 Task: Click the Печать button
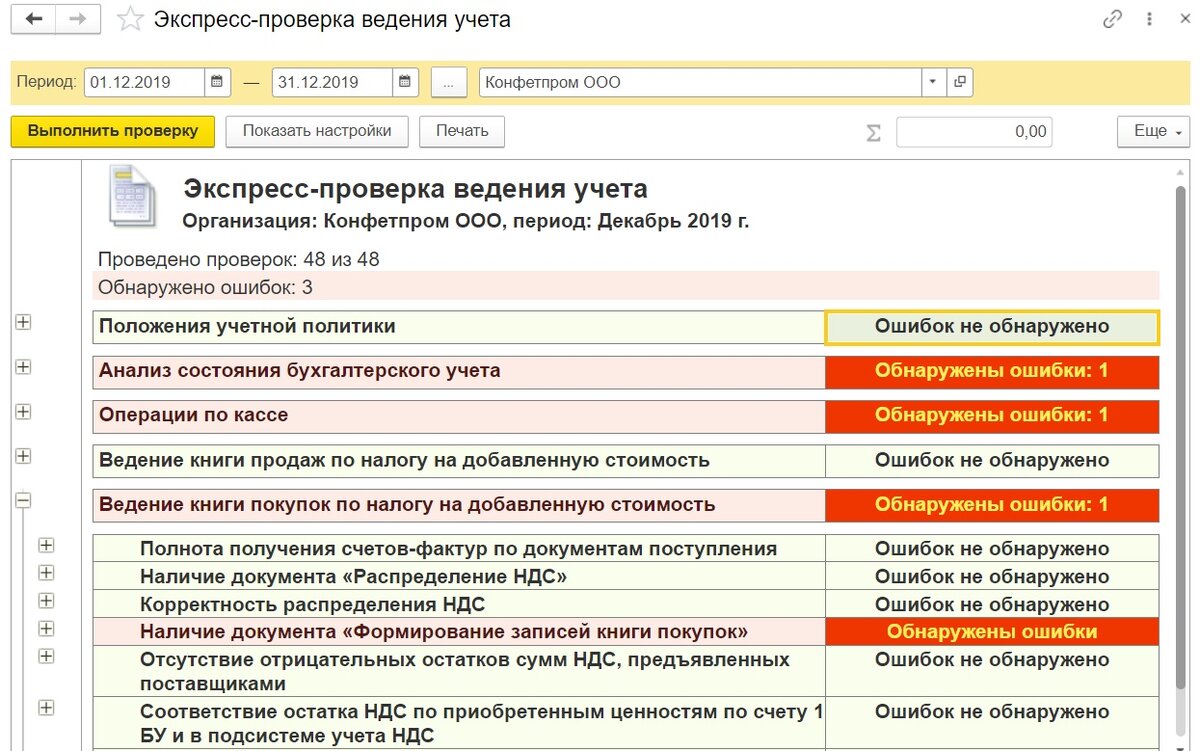click(462, 131)
